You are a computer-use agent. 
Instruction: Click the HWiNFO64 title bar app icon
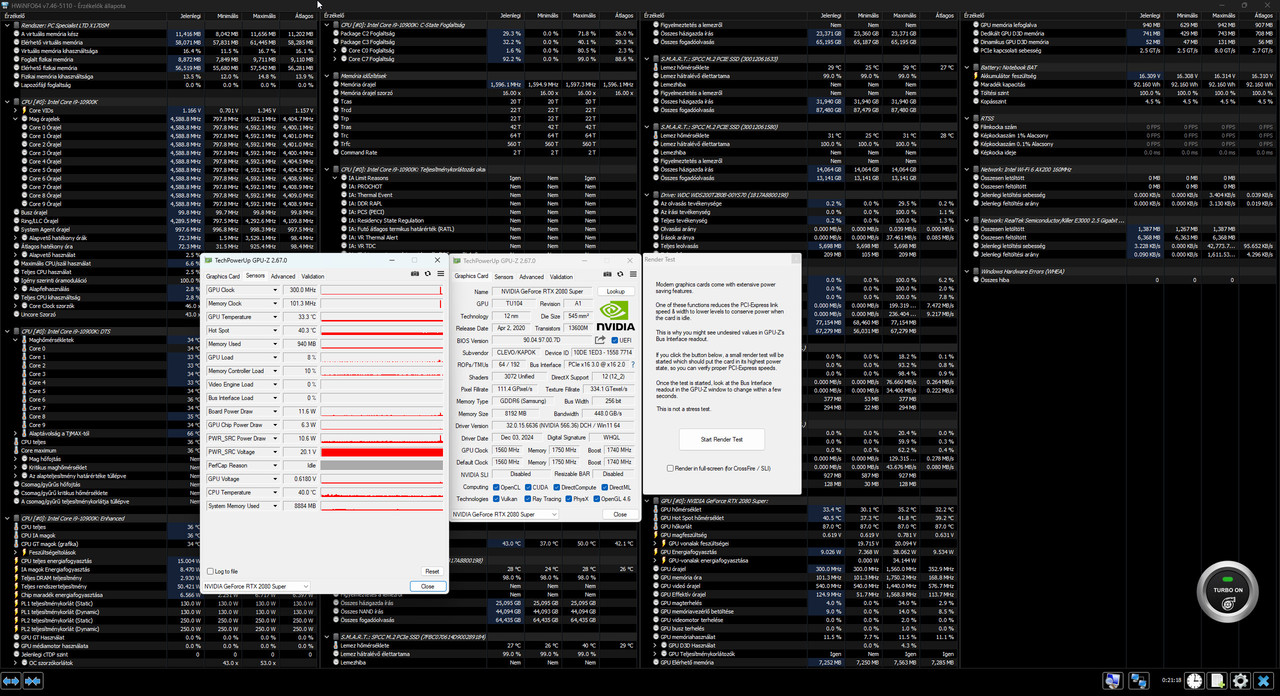6,5
